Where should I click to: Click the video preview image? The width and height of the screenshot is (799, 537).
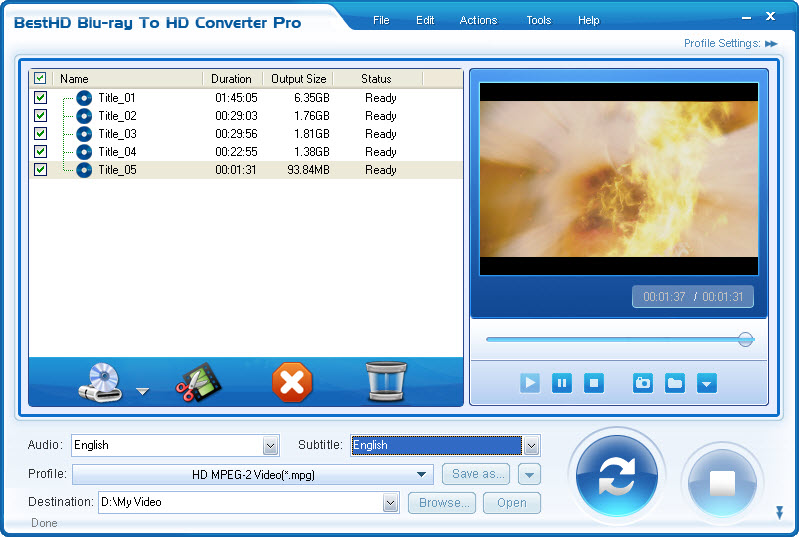point(619,179)
